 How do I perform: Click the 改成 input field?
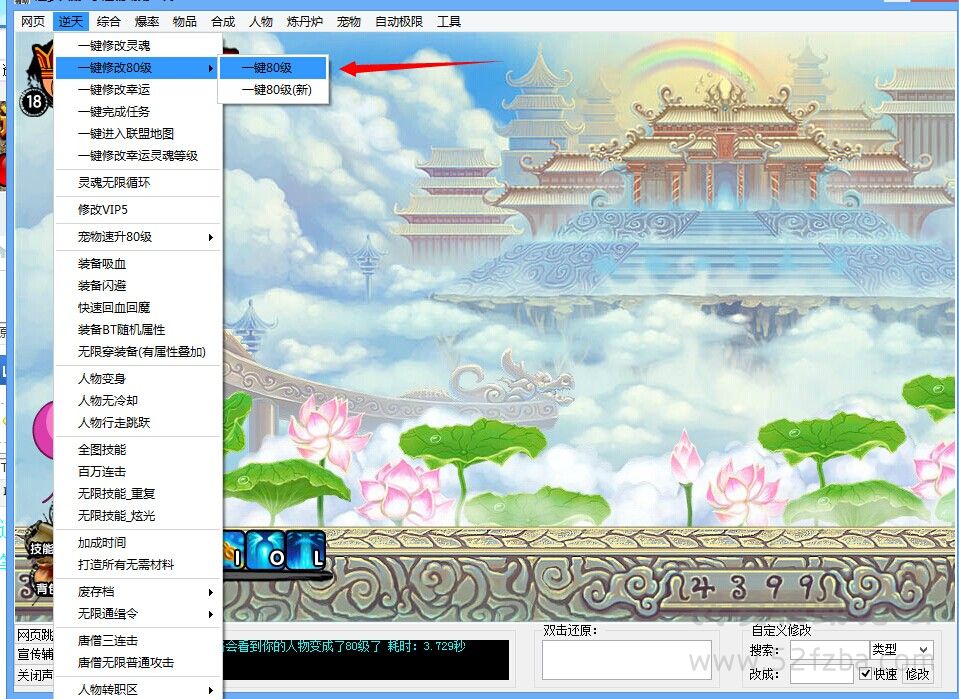pos(820,674)
